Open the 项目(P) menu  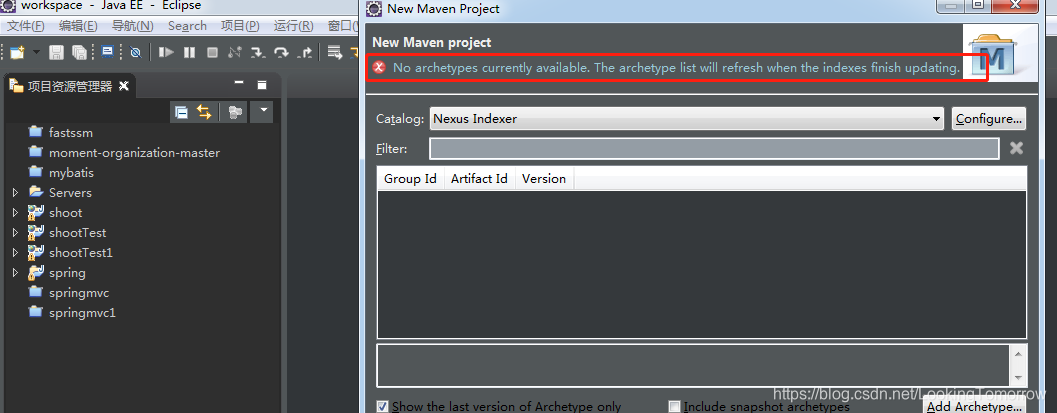[240, 26]
